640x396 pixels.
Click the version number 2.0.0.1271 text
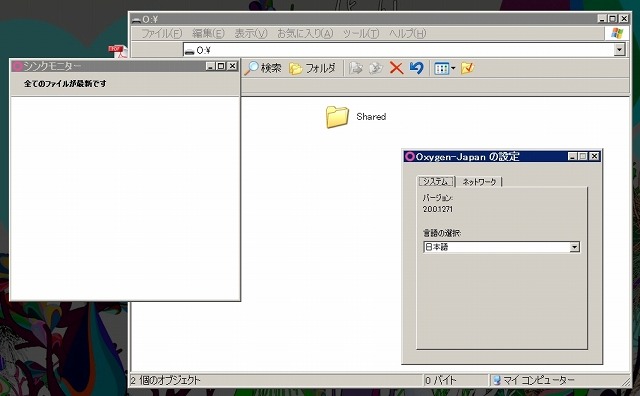click(x=438, y=209)
